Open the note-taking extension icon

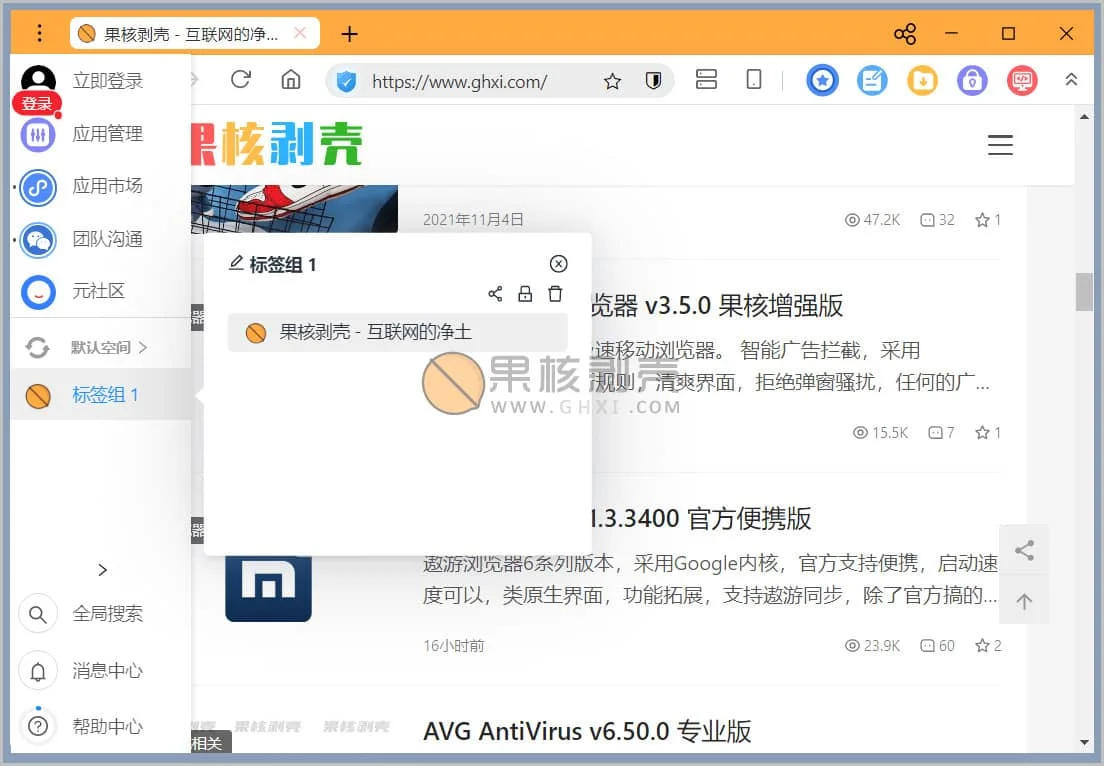872,81
